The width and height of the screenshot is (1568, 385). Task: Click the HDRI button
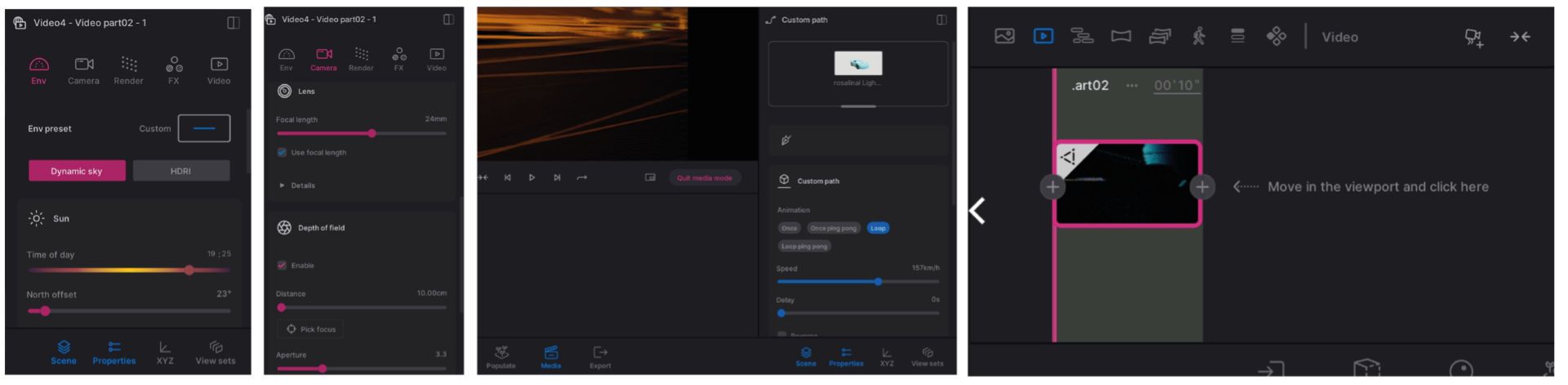(181, 171)
